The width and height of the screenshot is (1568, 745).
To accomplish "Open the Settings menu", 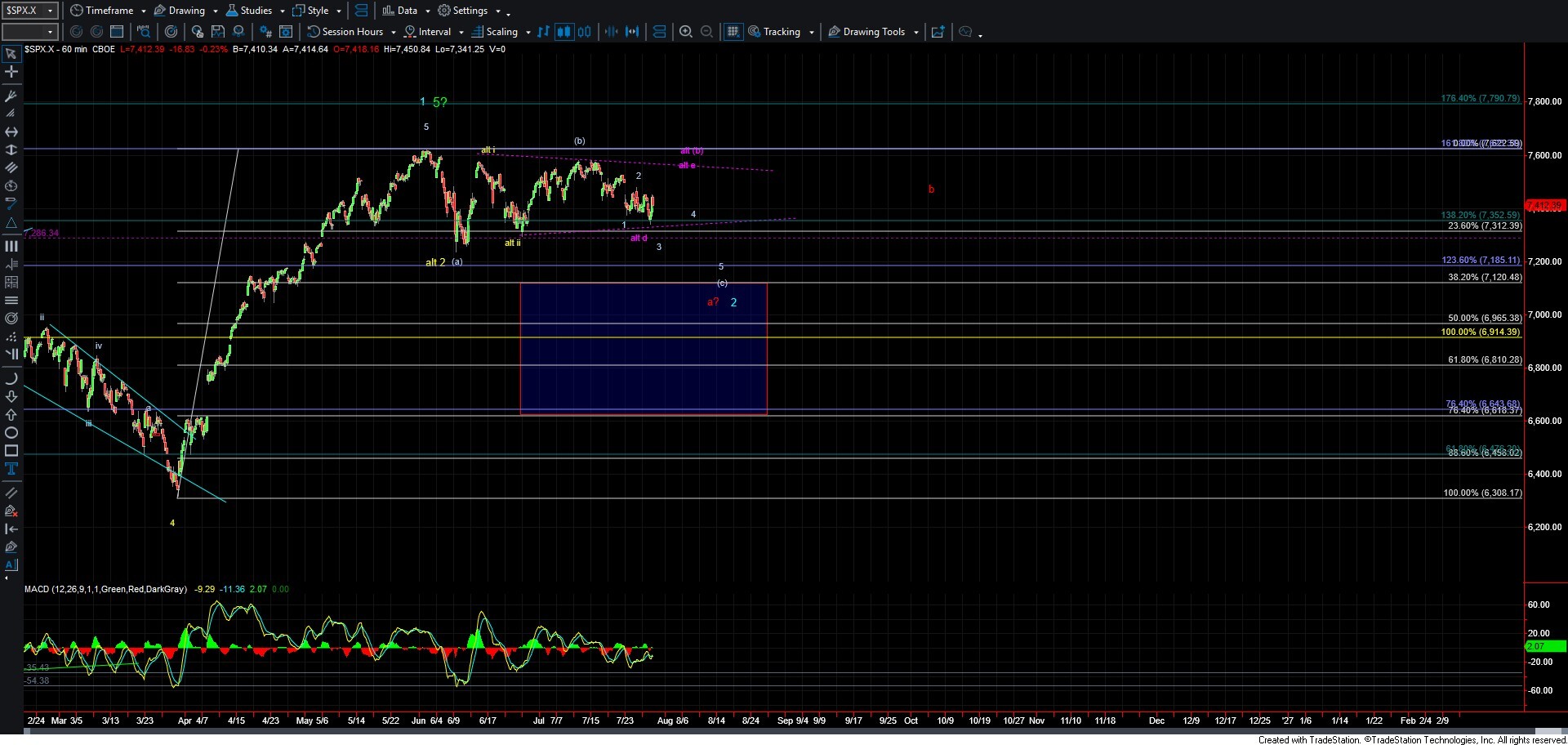I will tap(463, 11).
